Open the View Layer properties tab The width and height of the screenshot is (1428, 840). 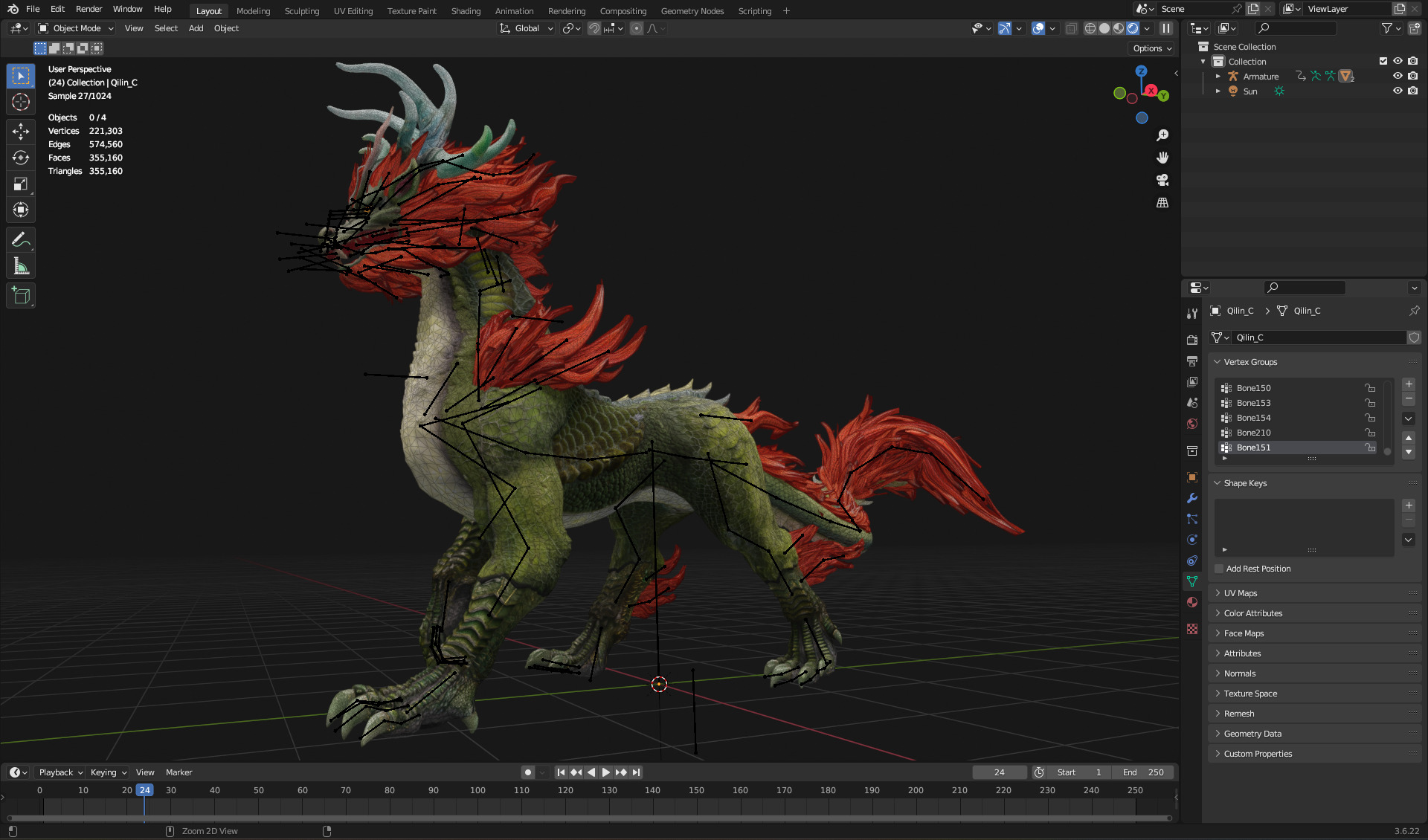1192,381
